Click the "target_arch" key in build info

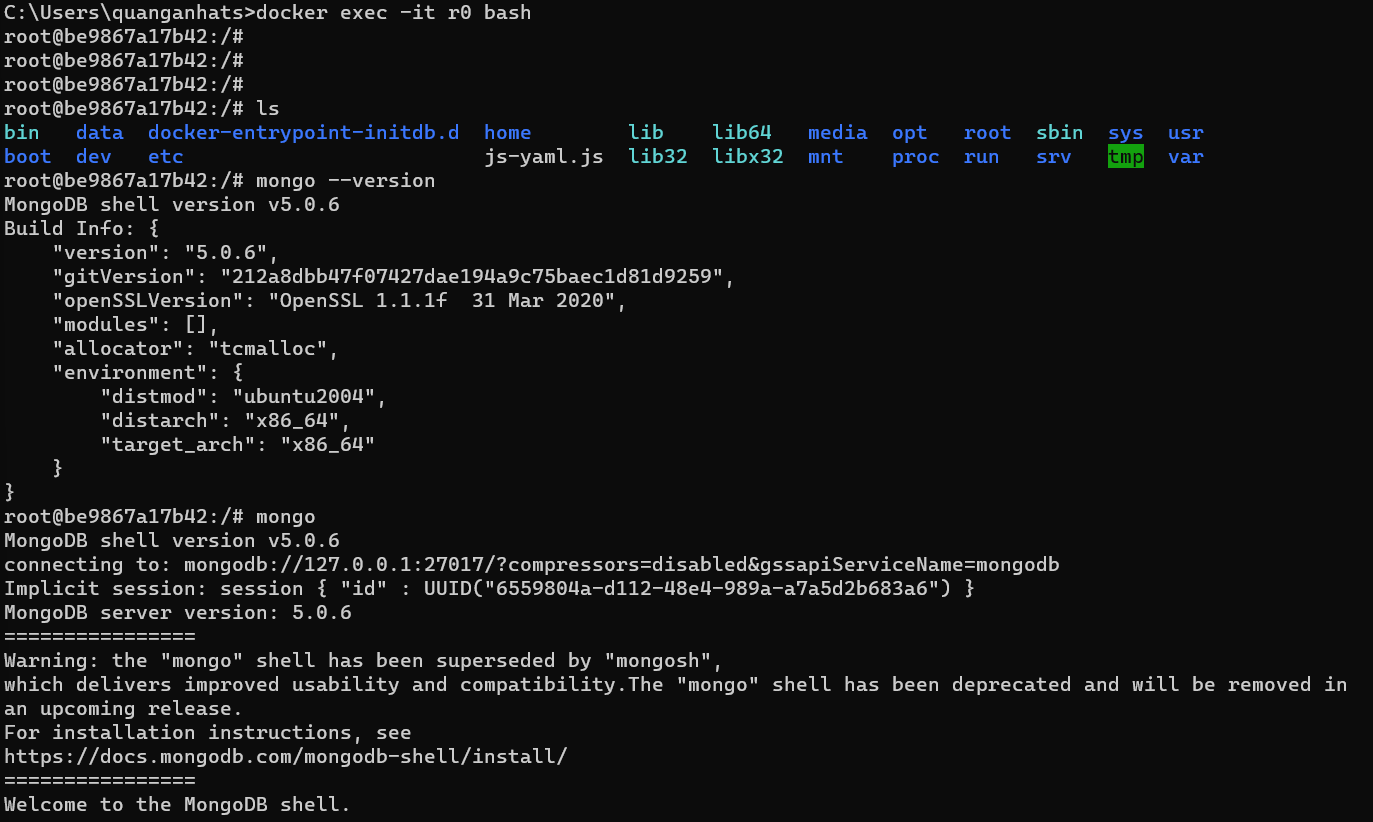(177, 445)
